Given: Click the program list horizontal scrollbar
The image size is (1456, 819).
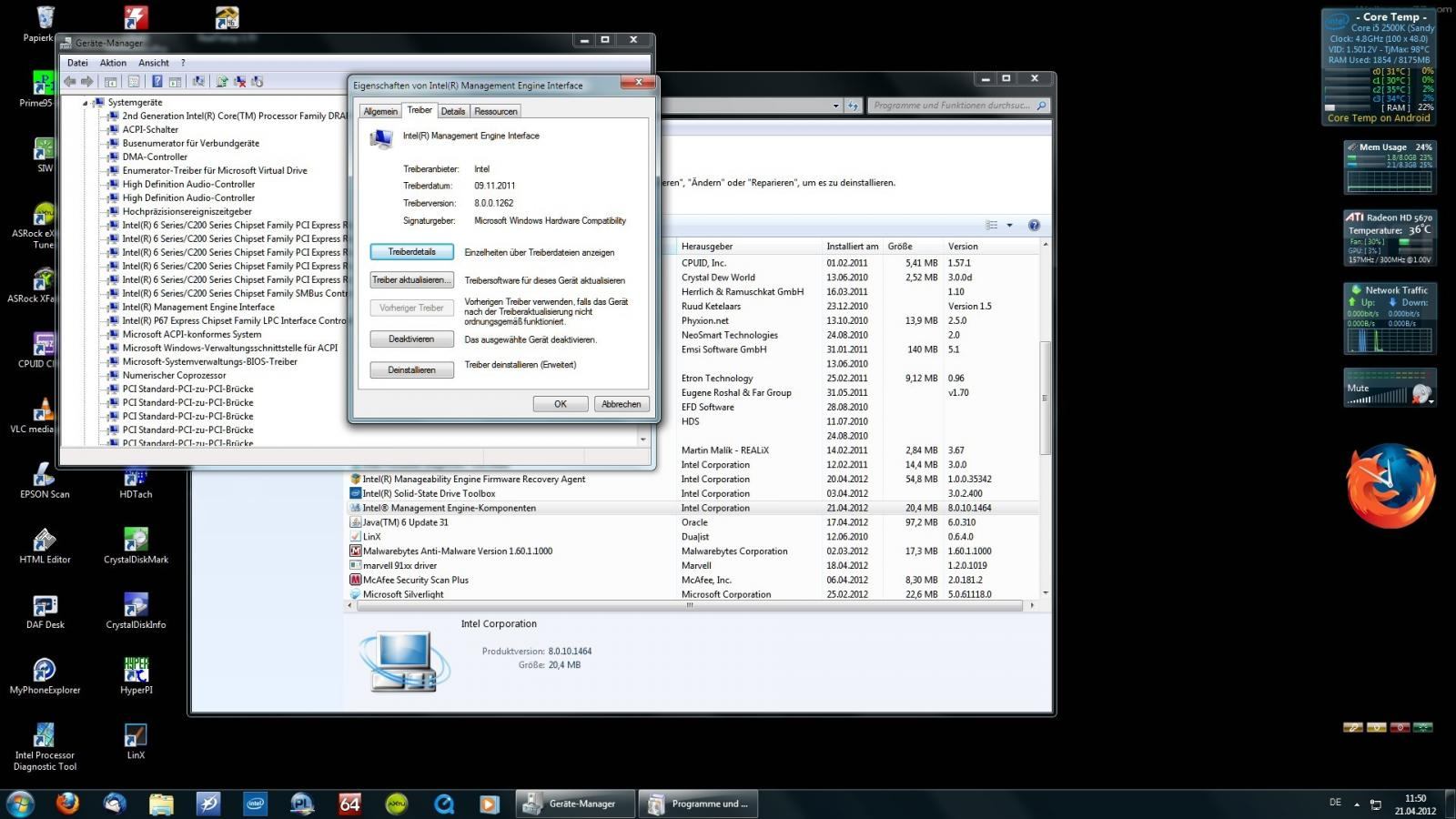Looking at the screenshot, I should pos(689,605).
